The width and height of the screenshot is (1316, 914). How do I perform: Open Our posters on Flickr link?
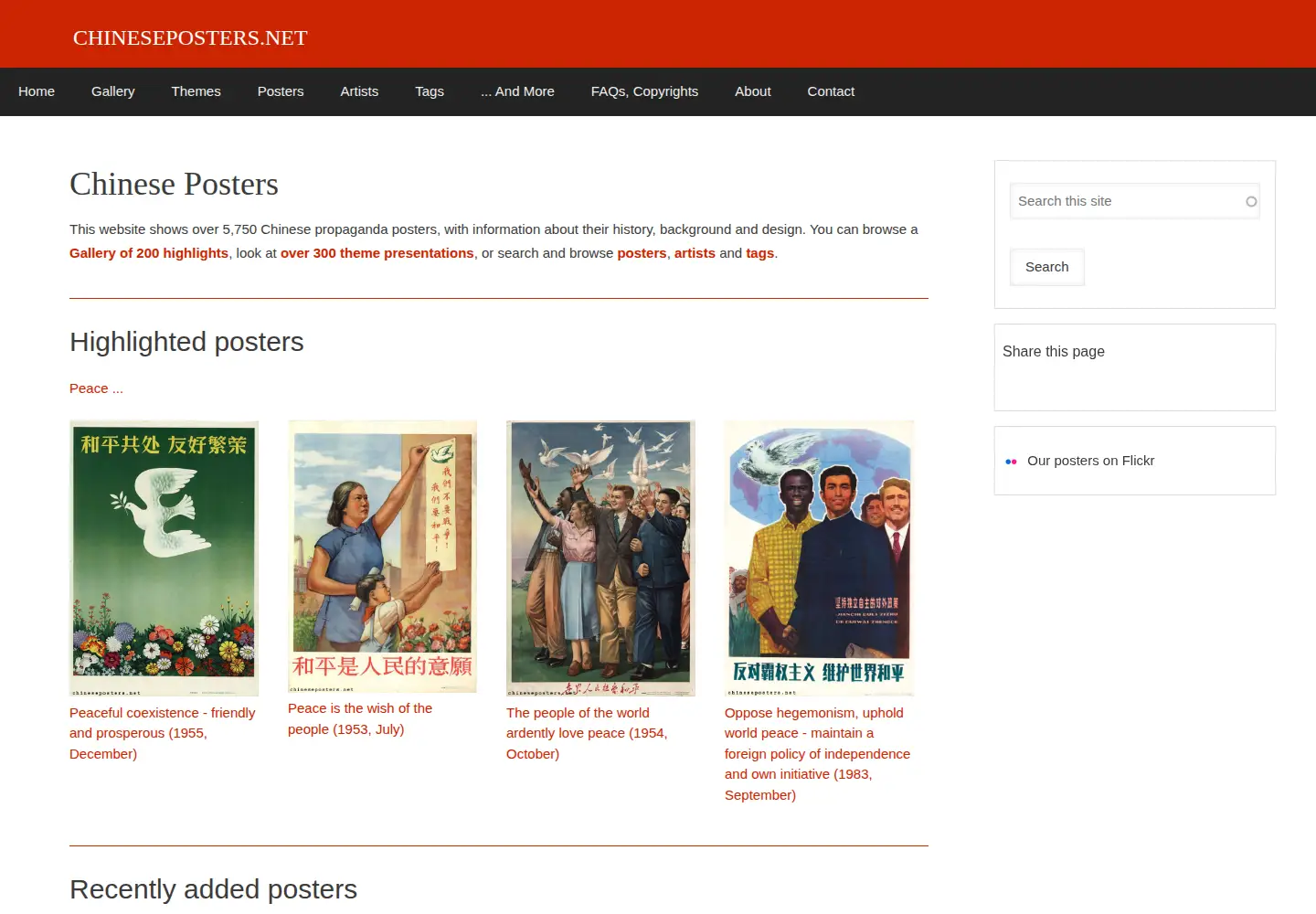[x=1090, y=461]
